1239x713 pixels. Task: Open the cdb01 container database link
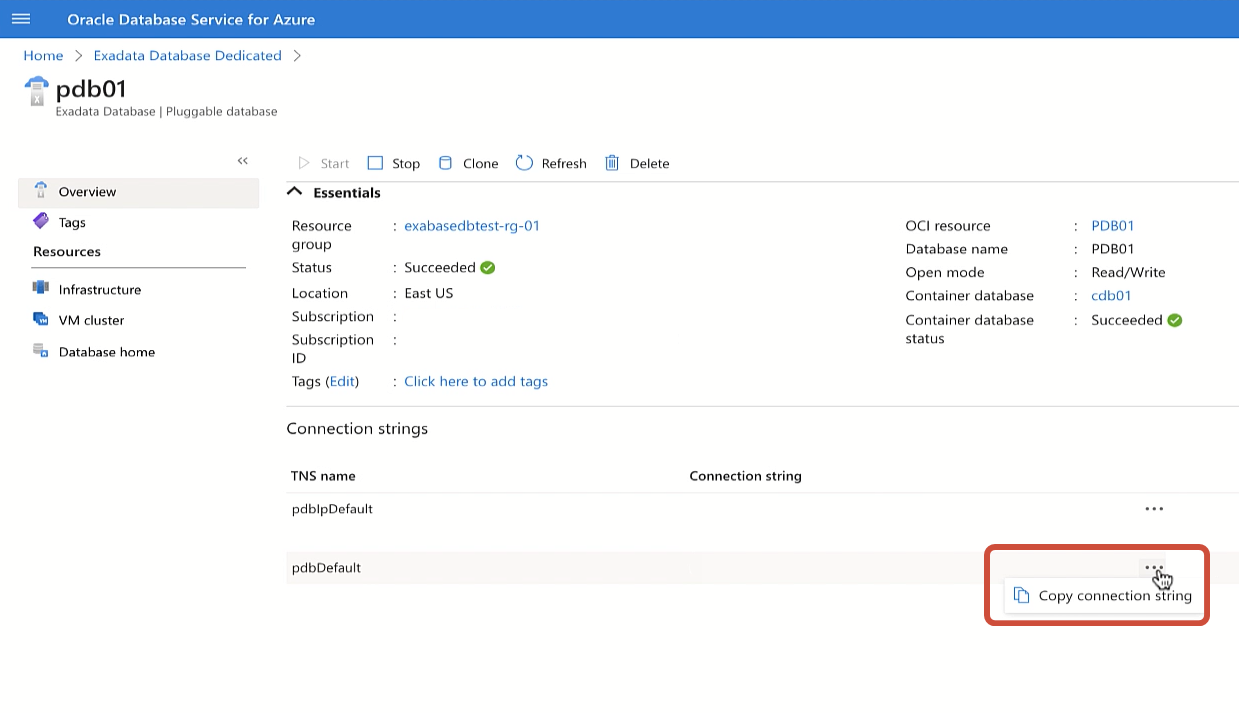[1111, 296]
